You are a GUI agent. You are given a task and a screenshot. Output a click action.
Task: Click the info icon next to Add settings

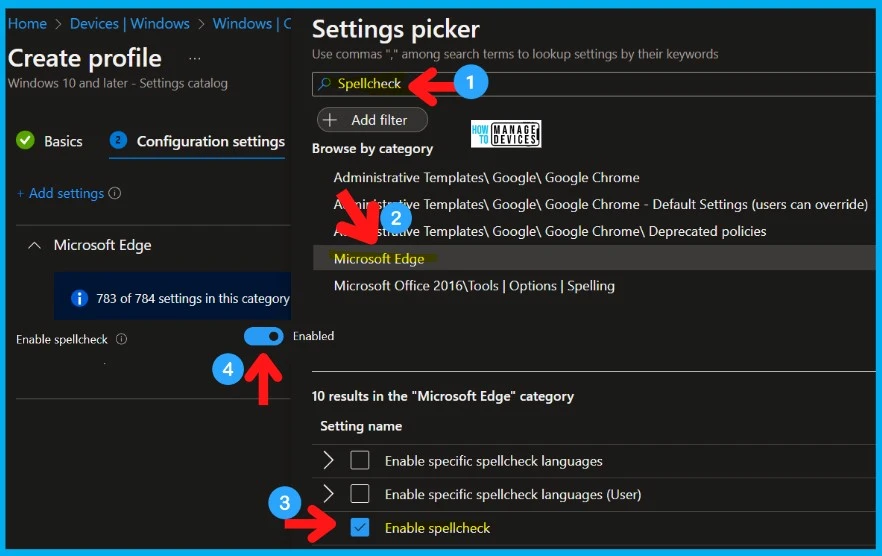point(115,194)
